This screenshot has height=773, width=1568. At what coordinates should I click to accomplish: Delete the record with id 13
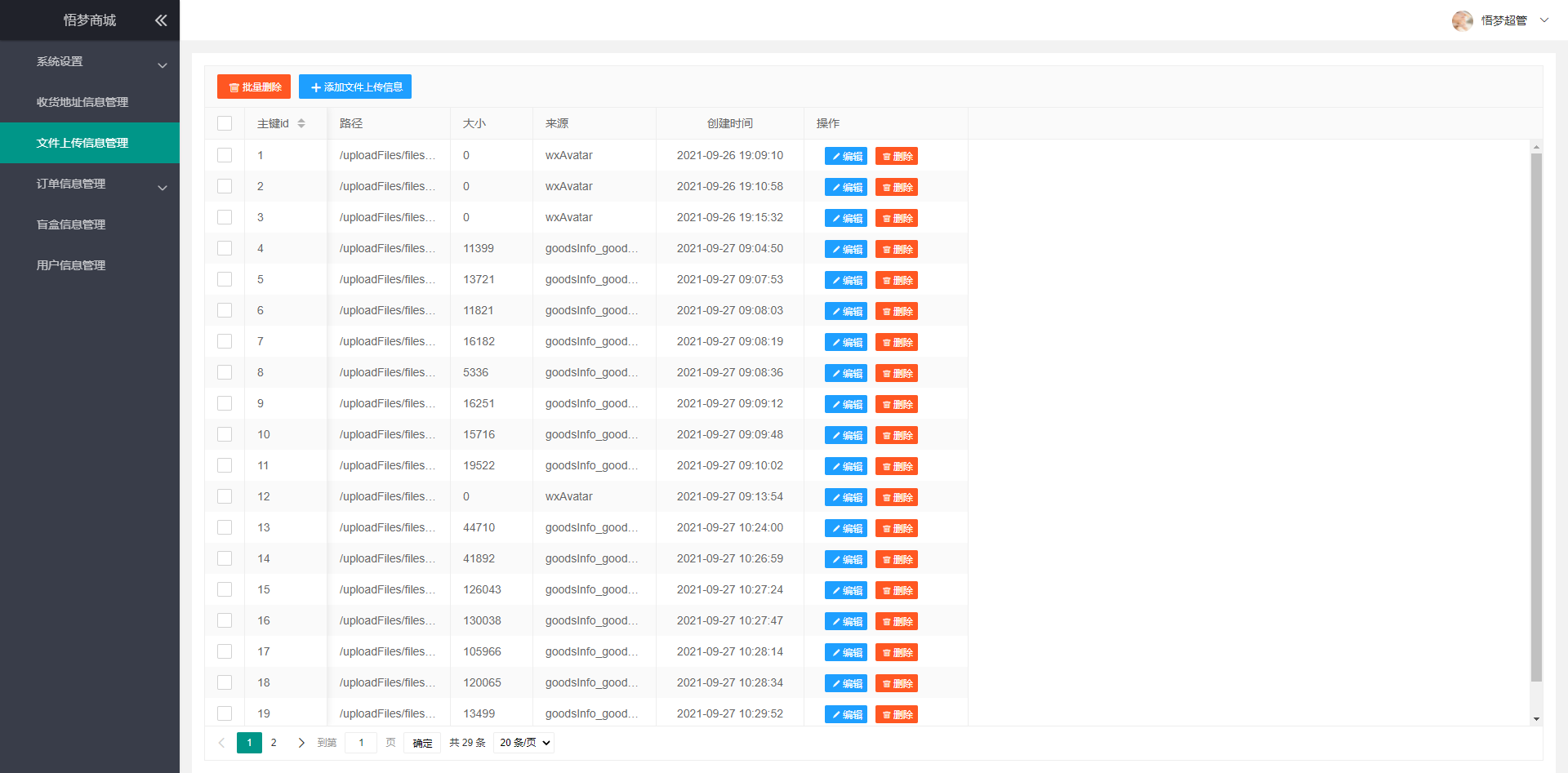click(x=897, y=528)
